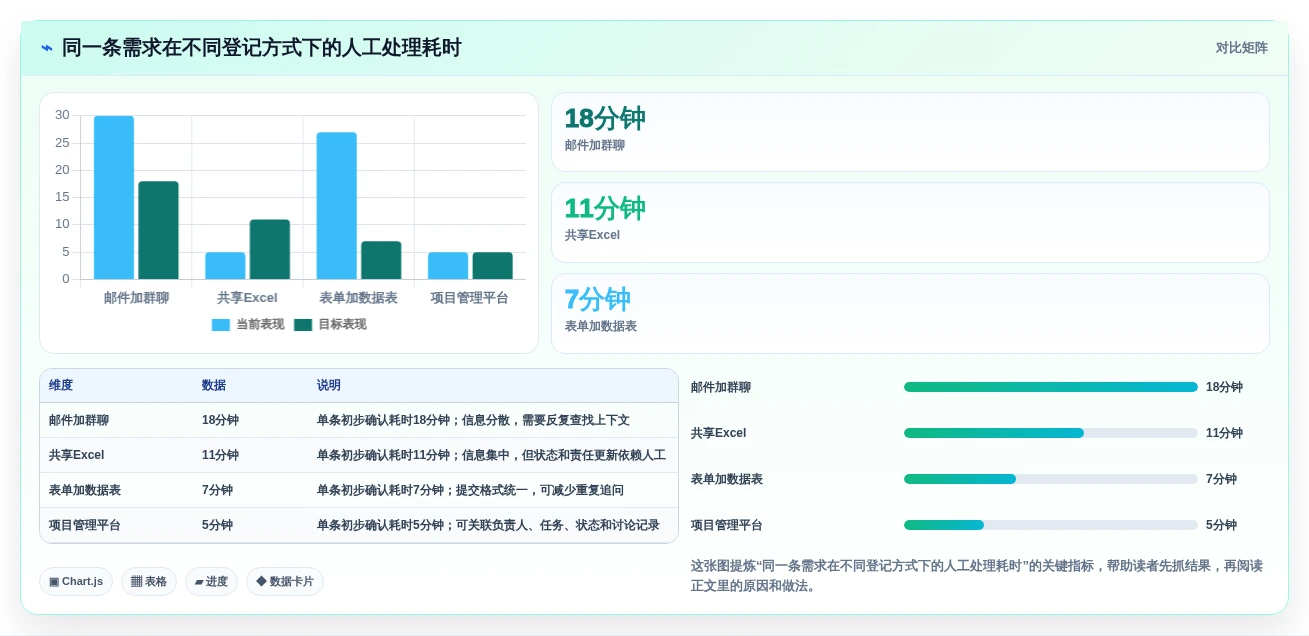The image size is (1309, 636).
Task: Click description mentioning 状态和责任更新依赖人工
Action: [x=491, y=455]
